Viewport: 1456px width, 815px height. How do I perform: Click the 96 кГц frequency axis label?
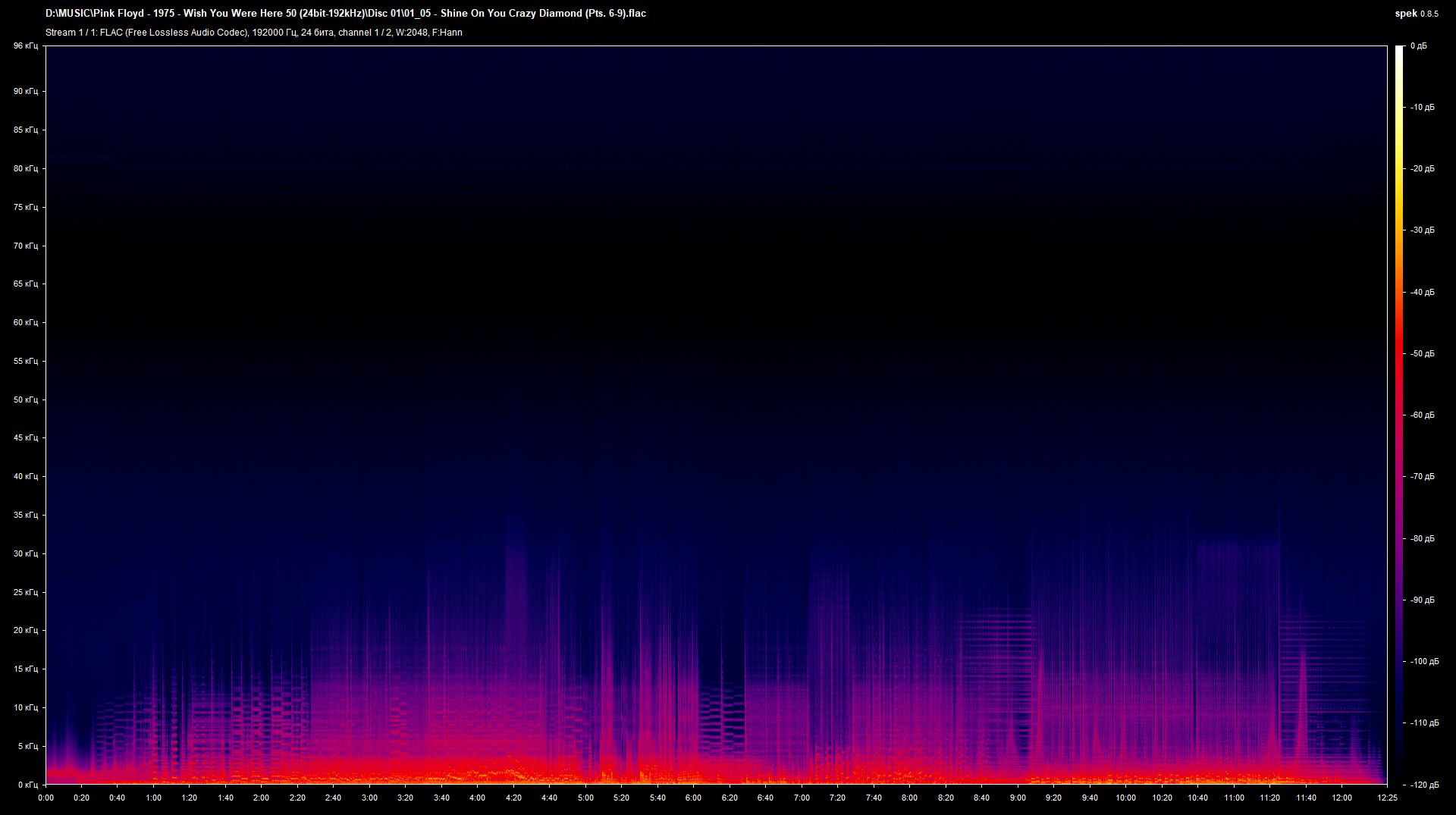(x=25, y=46)
